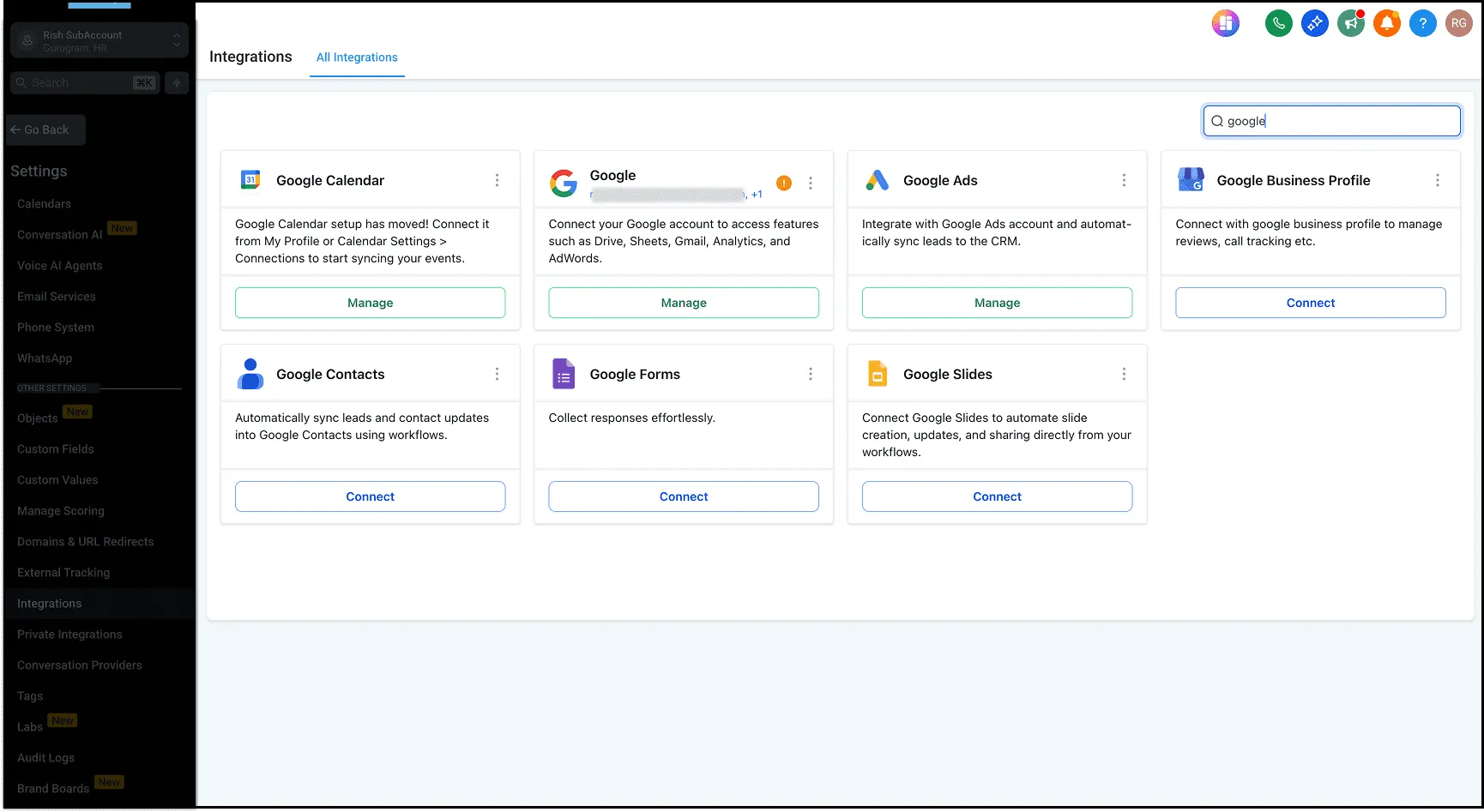1484x812 pixels.
Task: Open Google Business Profile three-dot menu
Action: (x=1437, y=180)
